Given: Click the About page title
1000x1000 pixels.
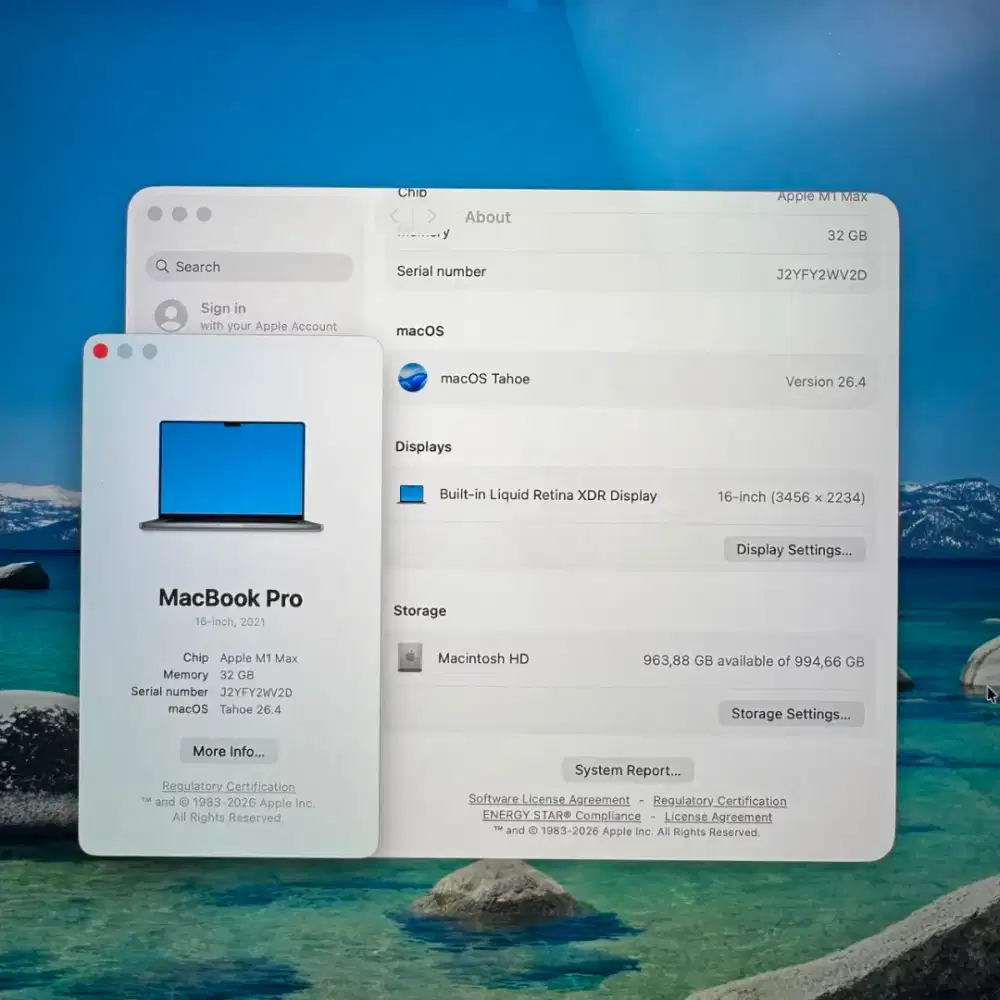Looking at the screenshot, I should tap(487, 217).
